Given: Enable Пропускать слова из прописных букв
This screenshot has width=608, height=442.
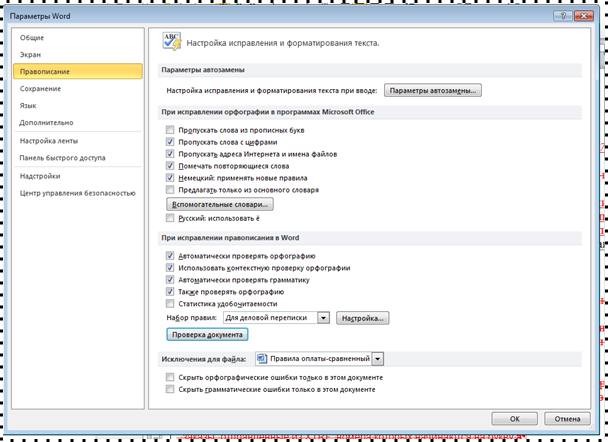Looking at the screenshot, I should [170, 129].
